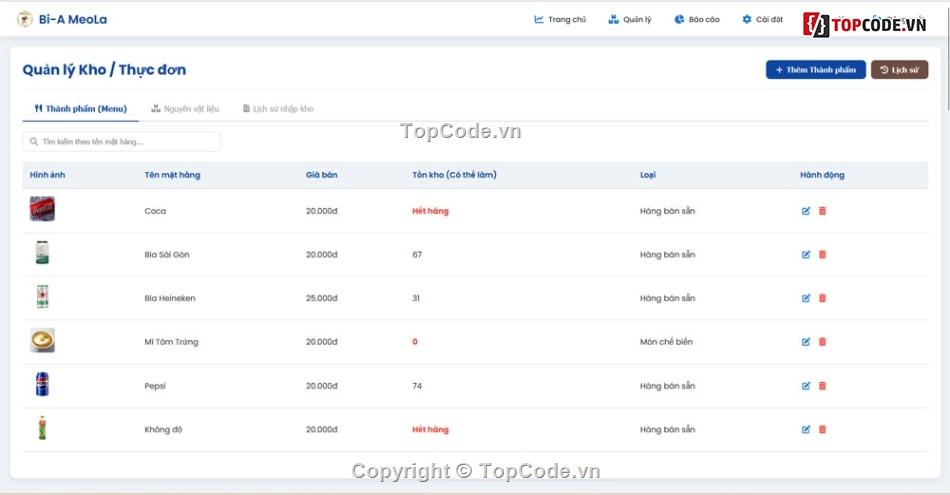The image size is (950, 495).
Task: Delete the Pepsi item
Action: pos(822,386)
